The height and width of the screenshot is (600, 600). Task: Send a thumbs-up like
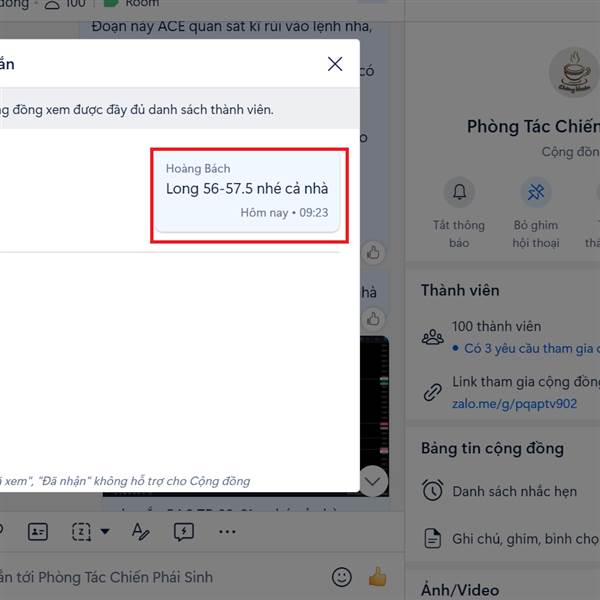[x=378, y=577]
